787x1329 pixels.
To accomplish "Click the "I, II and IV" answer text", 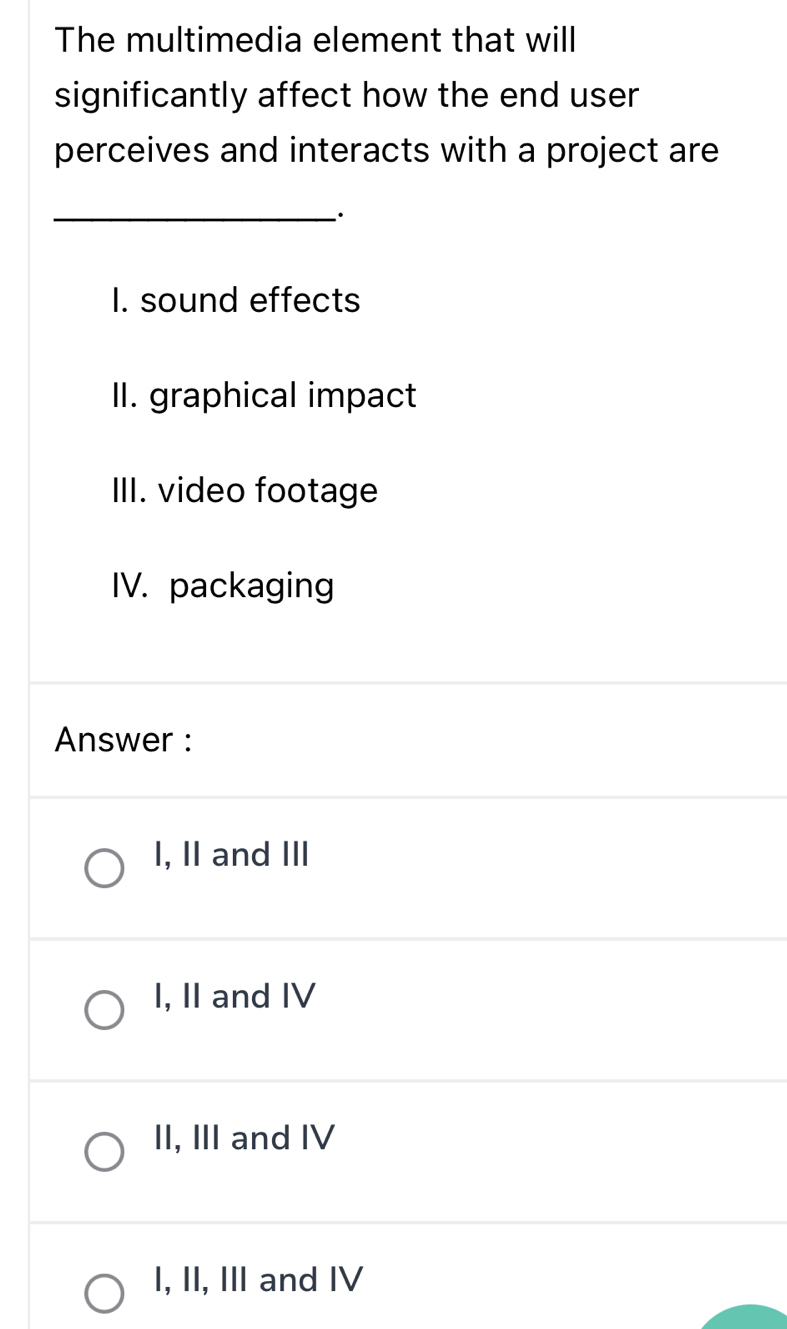I will (234, 996).
